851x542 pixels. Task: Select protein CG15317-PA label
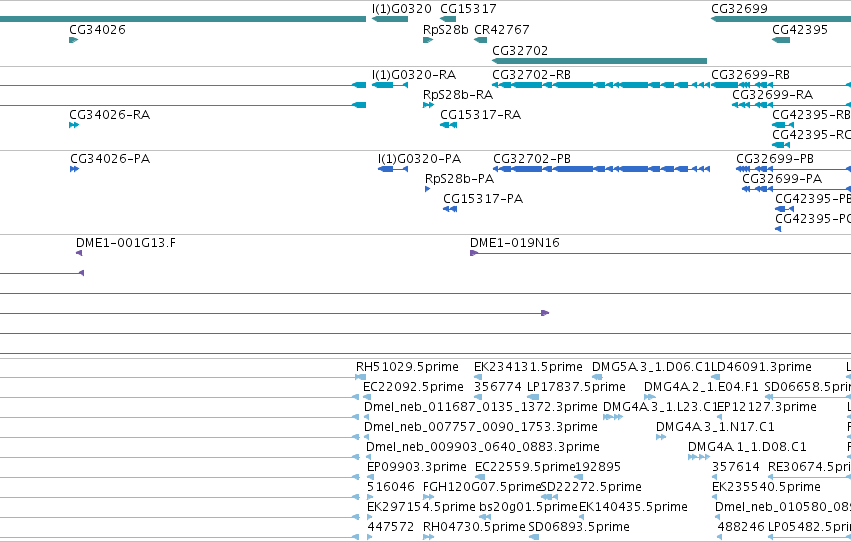483,199
